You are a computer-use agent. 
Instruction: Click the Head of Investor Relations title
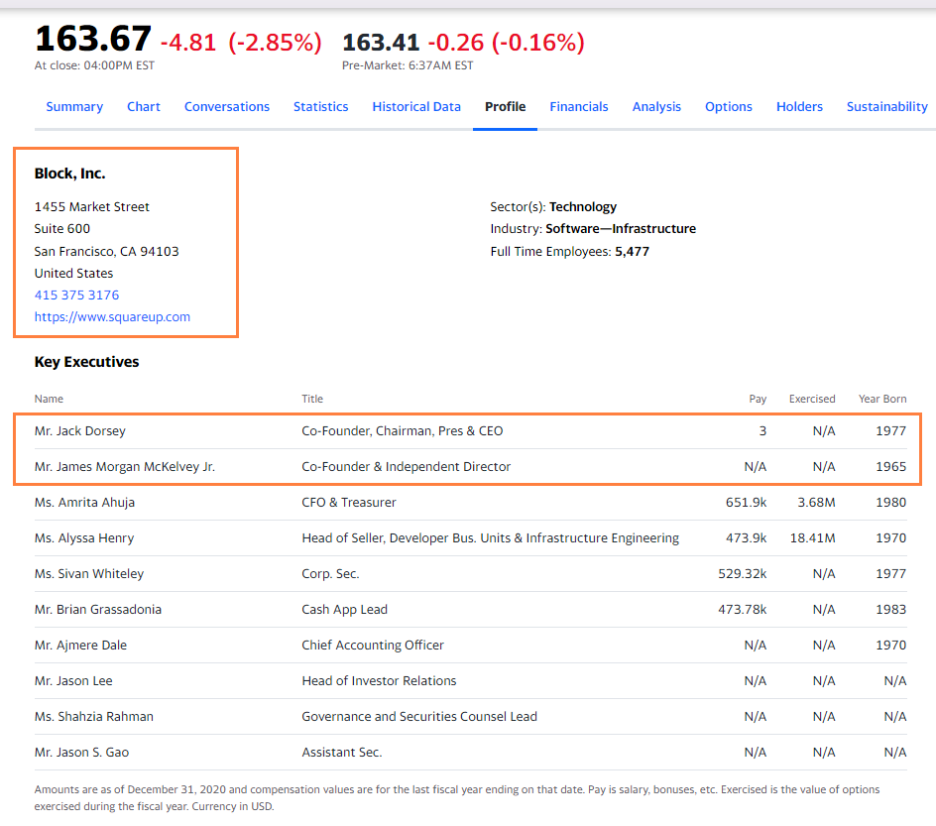pyautogui.click(x=378, y=681)
